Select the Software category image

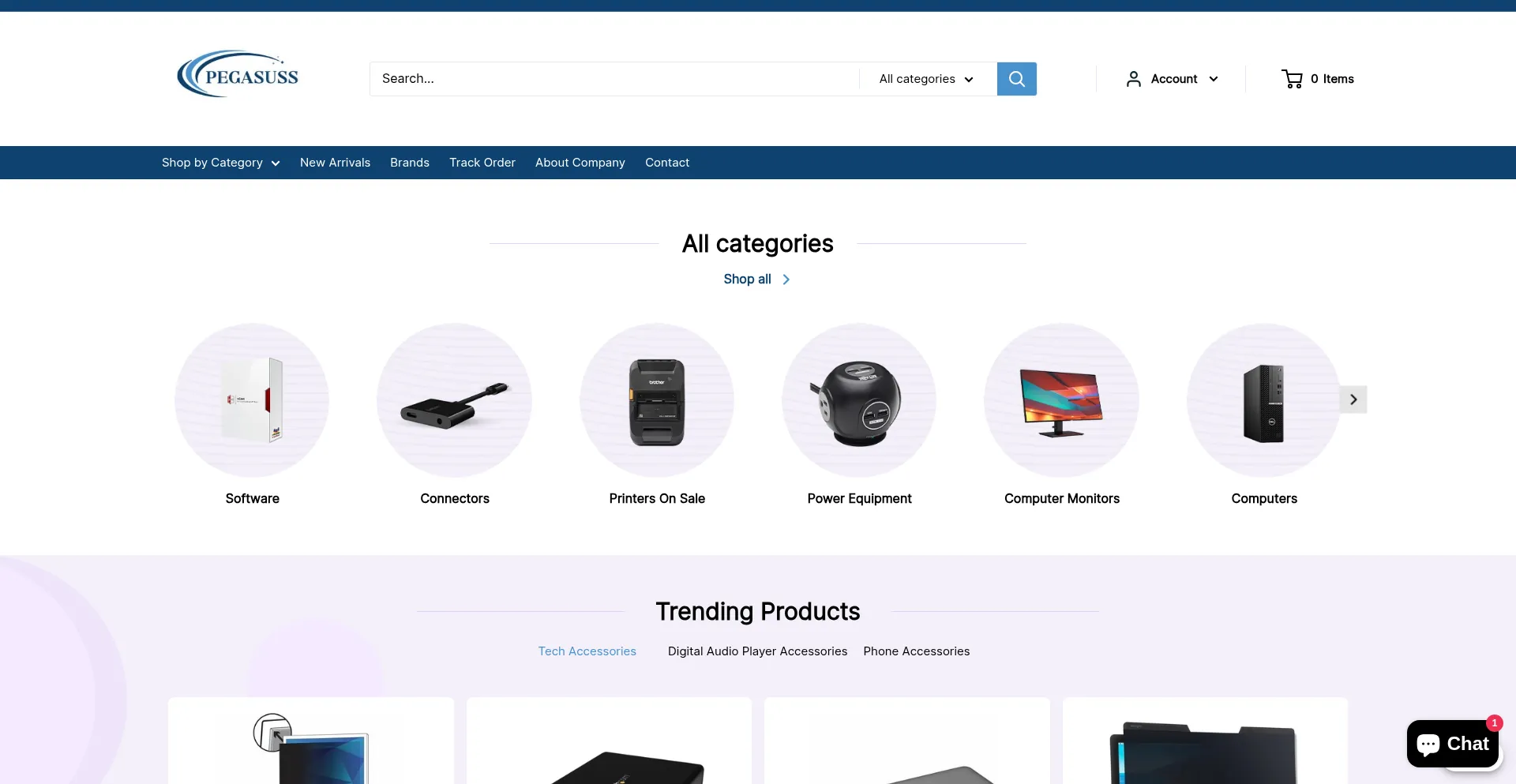[x=252, y=400]
